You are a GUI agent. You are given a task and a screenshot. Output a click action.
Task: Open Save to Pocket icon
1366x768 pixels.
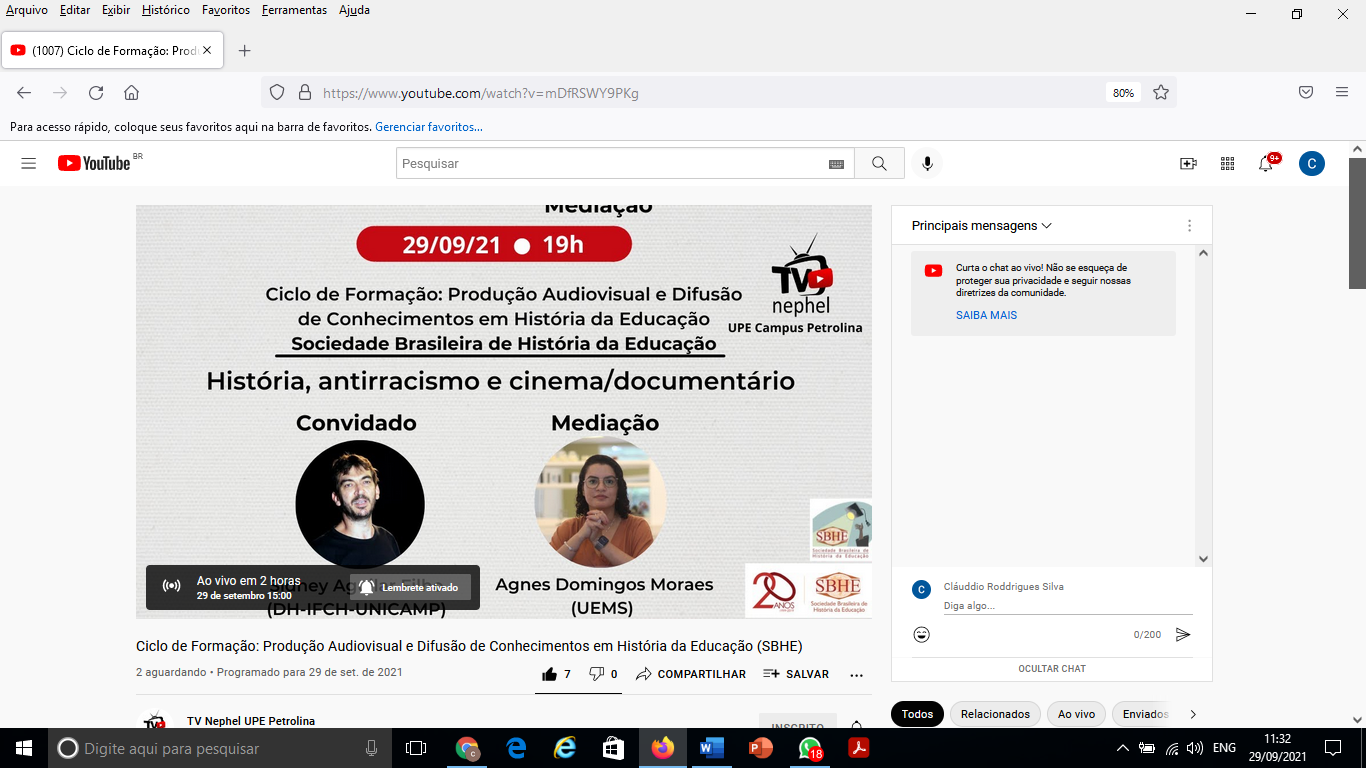click(x=1306, y=93)
